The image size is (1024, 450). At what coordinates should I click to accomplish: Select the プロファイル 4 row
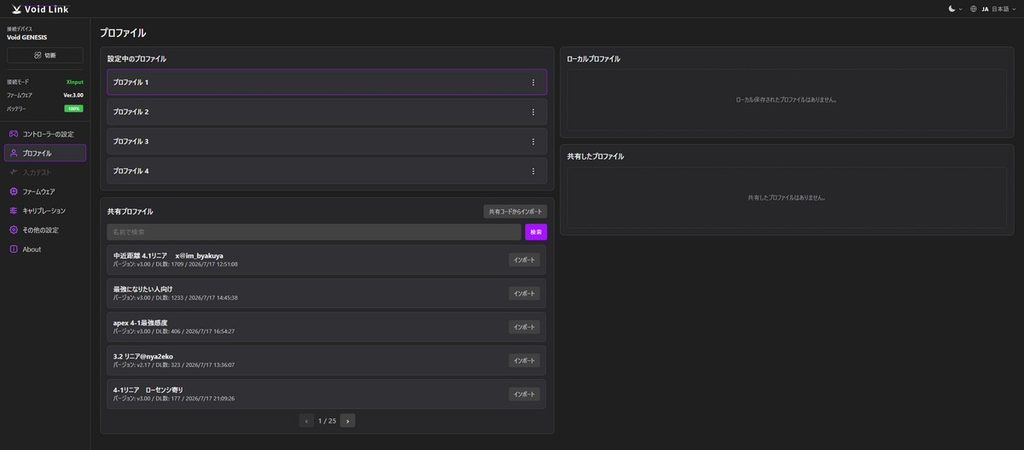click(x=327, y=170)
